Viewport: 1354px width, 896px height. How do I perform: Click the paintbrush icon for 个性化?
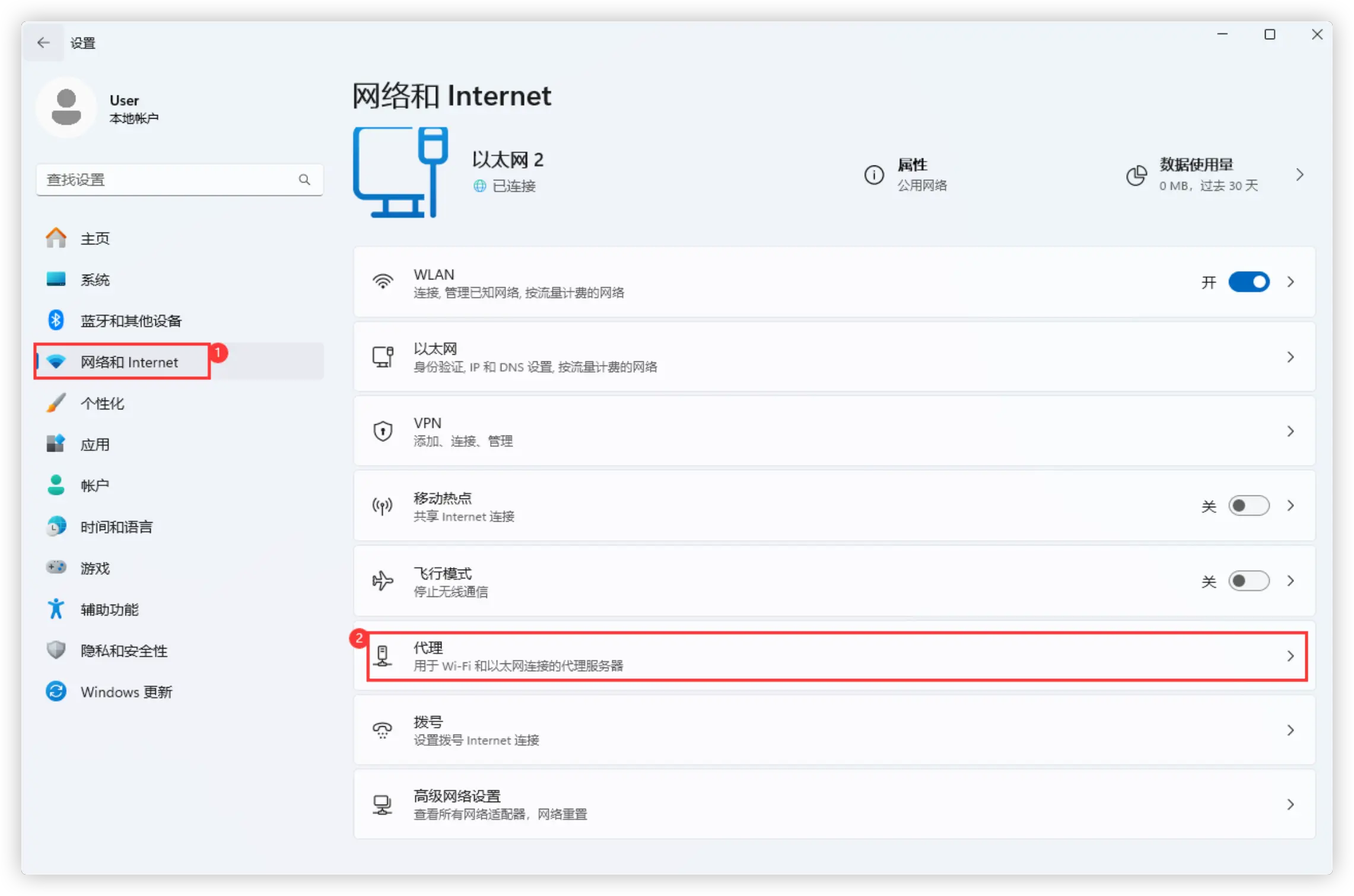(x=56, y=403)
